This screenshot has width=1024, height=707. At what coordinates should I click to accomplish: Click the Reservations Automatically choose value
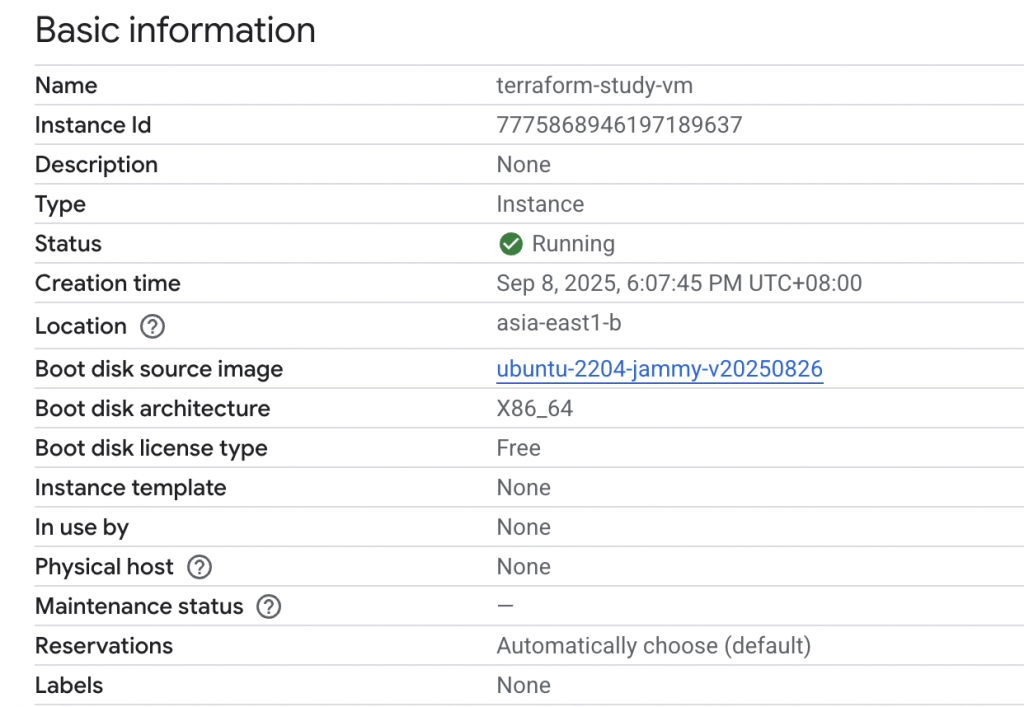tap(653, 646)
